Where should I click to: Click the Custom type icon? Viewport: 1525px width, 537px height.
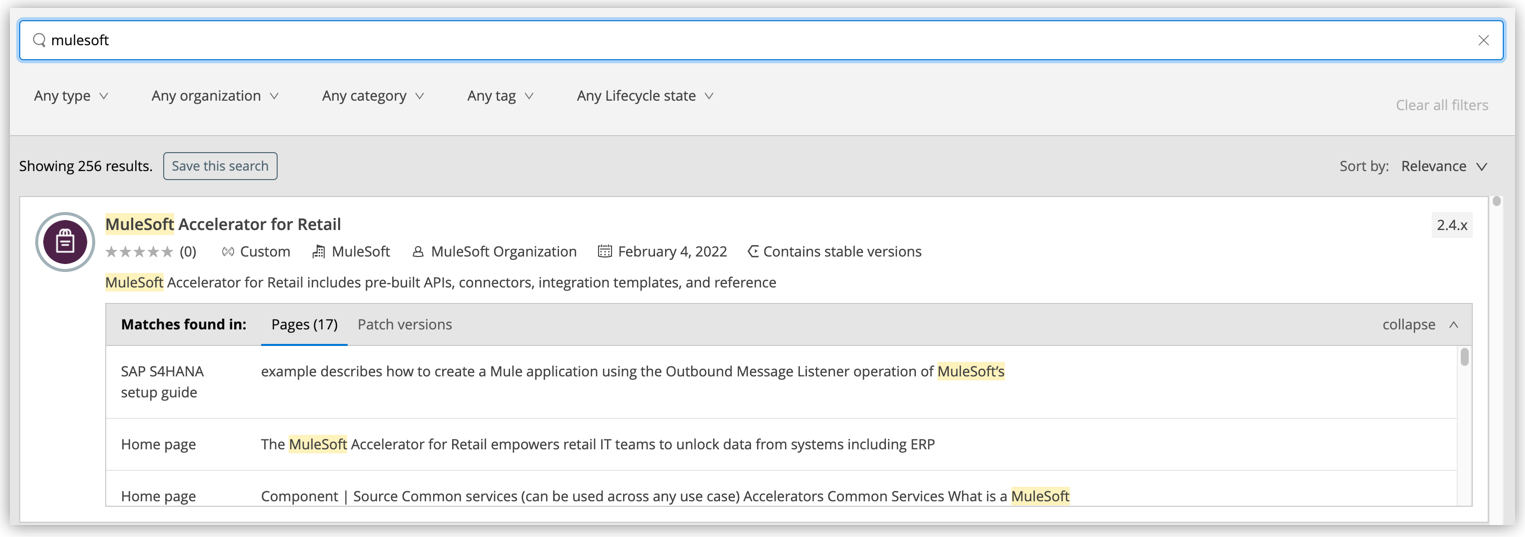(228, 252)
